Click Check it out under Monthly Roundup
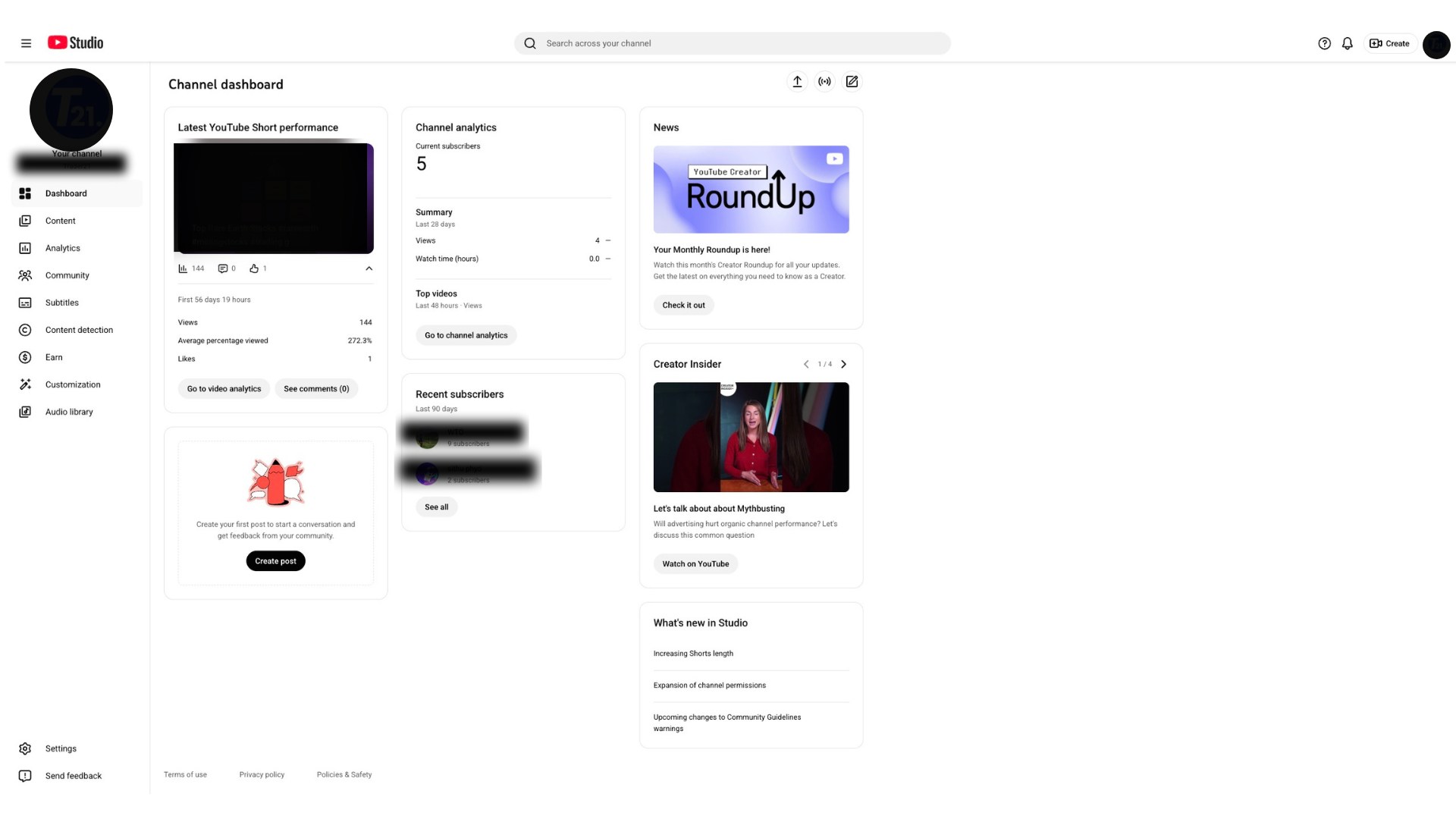 point(683,305)
